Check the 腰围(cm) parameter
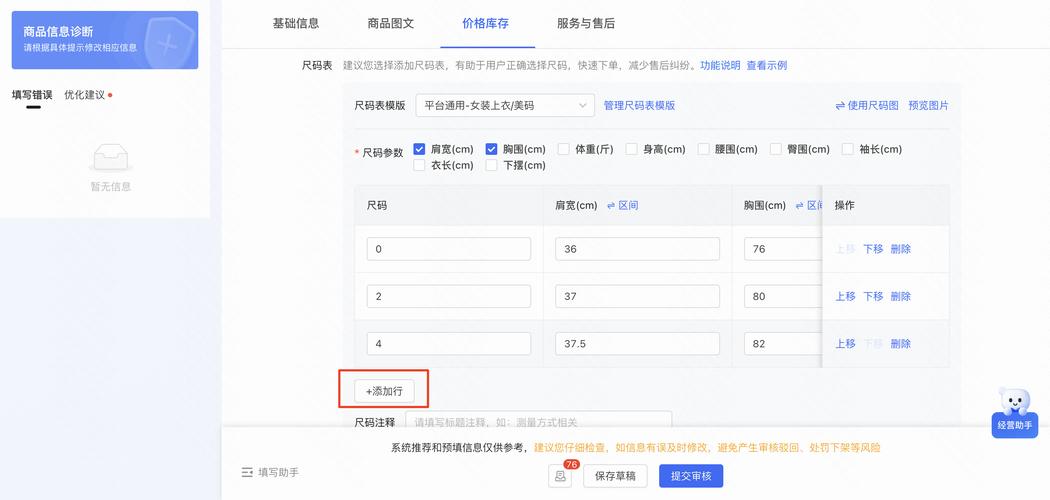 [x=703, y=149]
